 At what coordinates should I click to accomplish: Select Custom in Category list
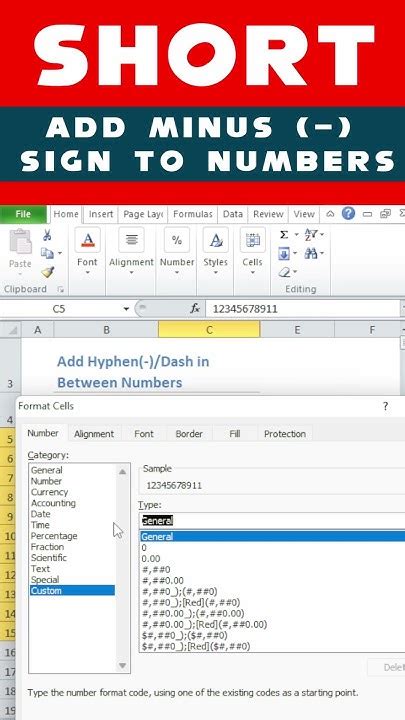[x=72, y=591]
